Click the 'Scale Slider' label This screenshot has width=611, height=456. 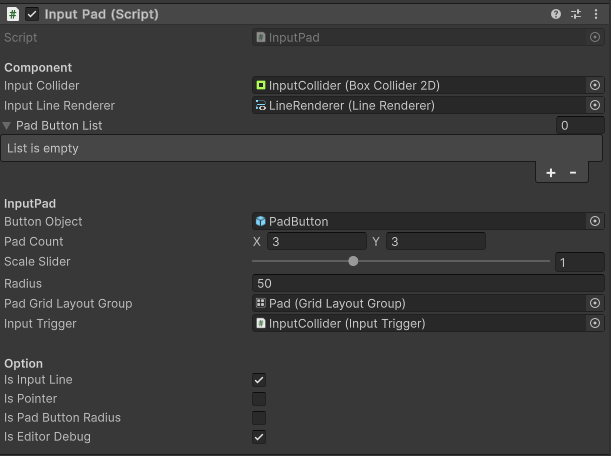[37, 262]
